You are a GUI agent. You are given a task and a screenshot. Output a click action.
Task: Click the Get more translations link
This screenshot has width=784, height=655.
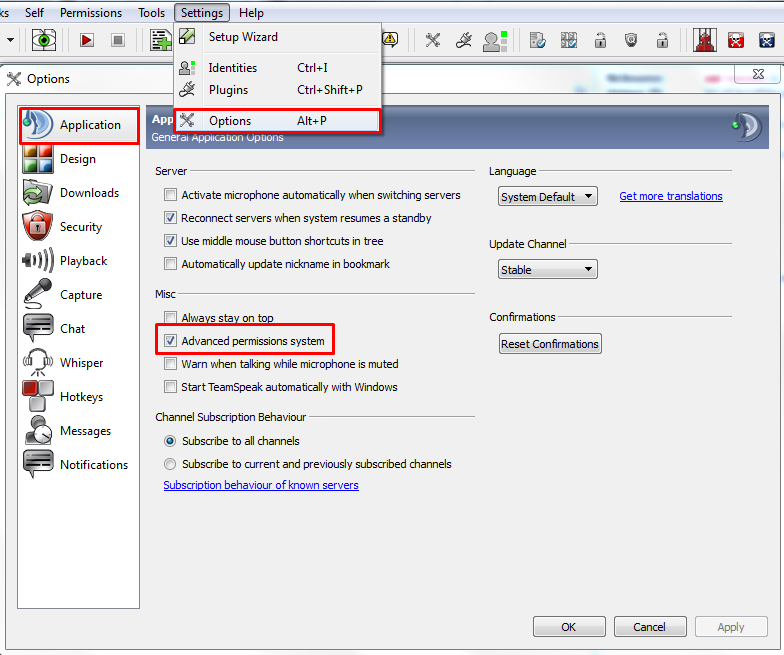(x=671, y=196)
